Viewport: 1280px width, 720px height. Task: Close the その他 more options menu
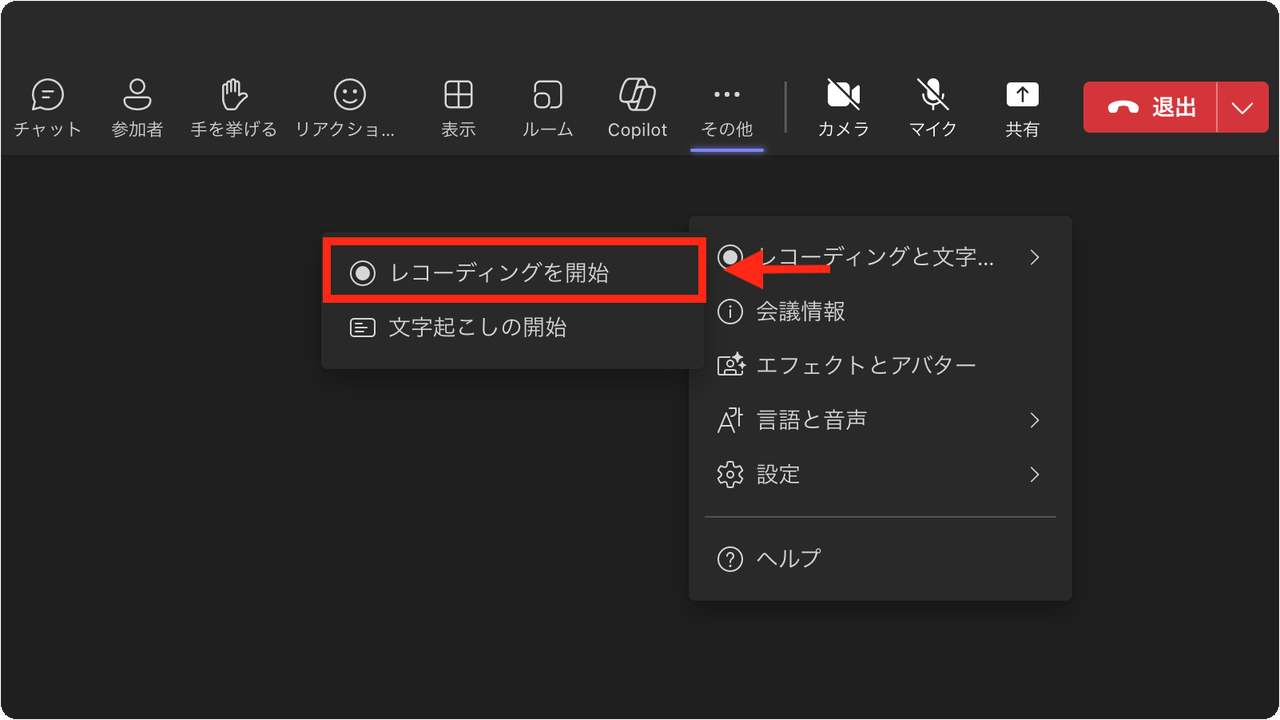(x=727, y=108)
